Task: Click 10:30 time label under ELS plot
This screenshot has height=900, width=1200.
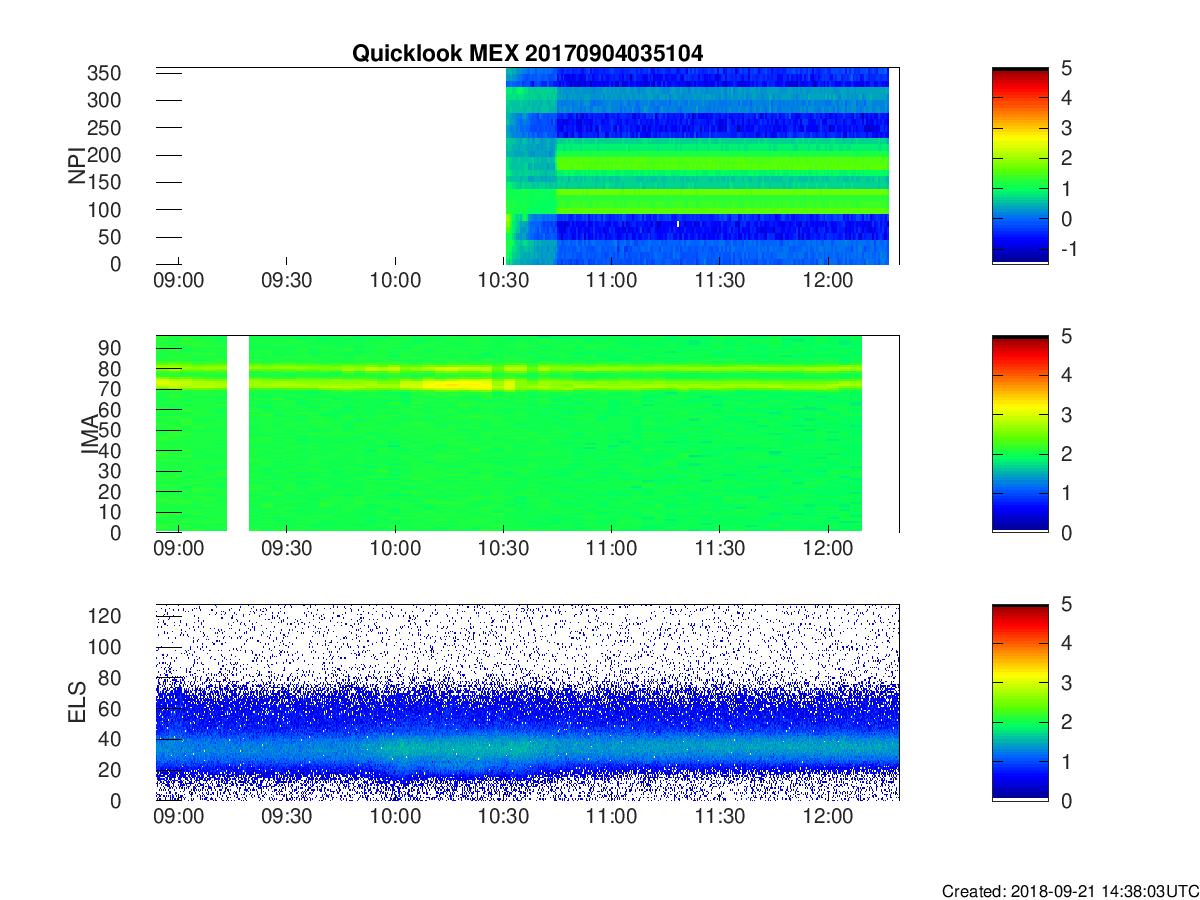Action: coord(504,817)
